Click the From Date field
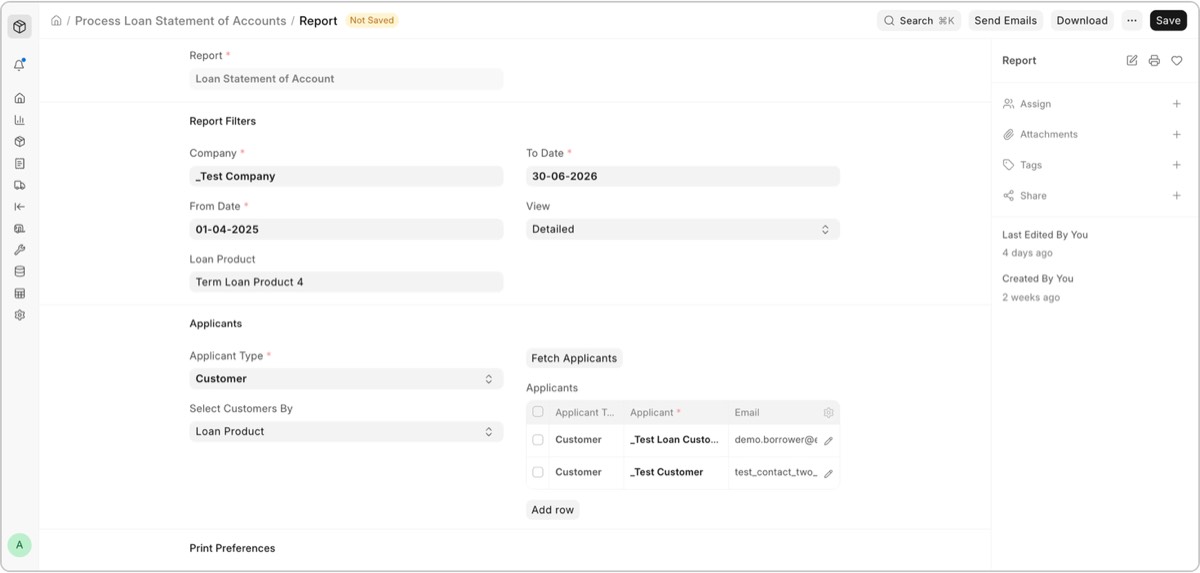This screenshot has height=573, width=1200. click(x=346, y=229)
